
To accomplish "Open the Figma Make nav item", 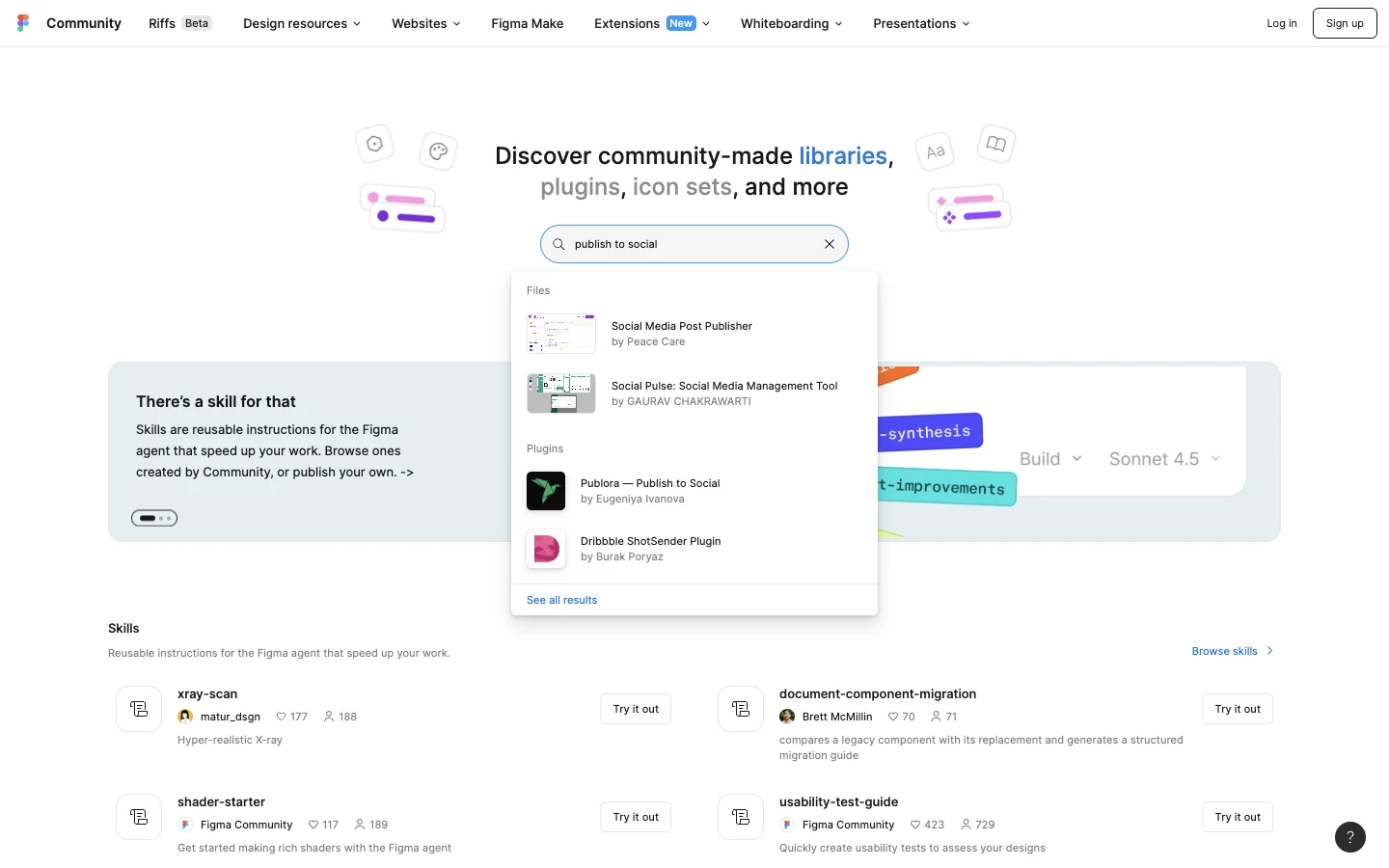I will point(528,23).
